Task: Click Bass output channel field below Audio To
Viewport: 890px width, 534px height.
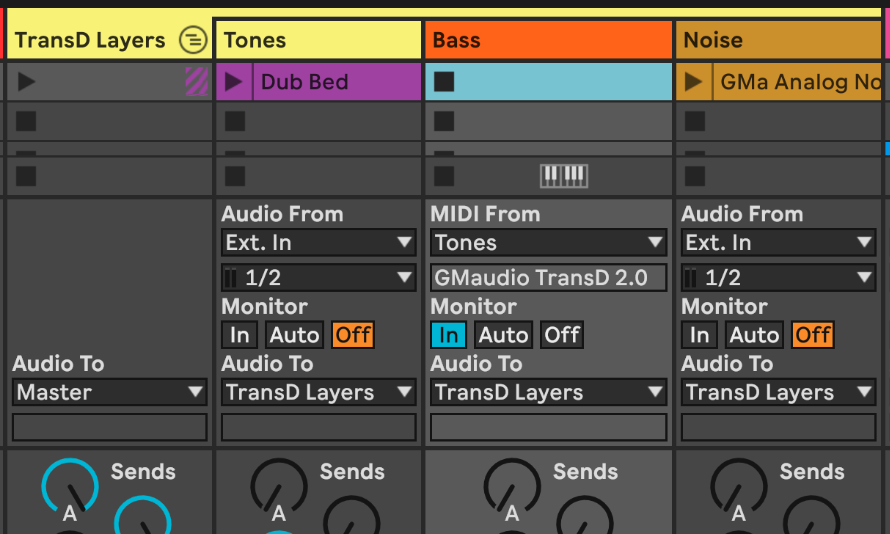Action: (548, 427)
